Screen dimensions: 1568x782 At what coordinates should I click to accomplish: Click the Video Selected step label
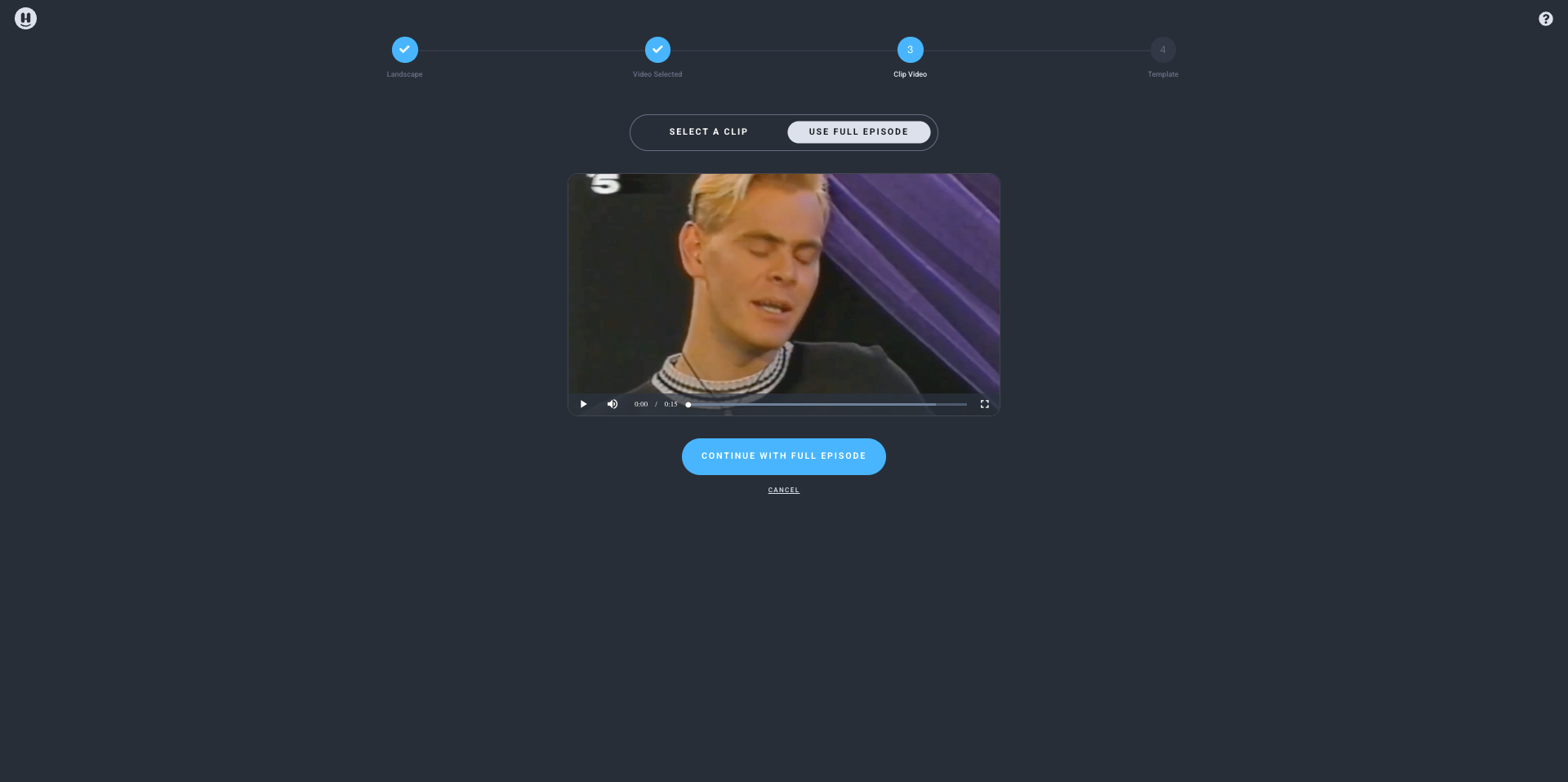pos(657,74)
